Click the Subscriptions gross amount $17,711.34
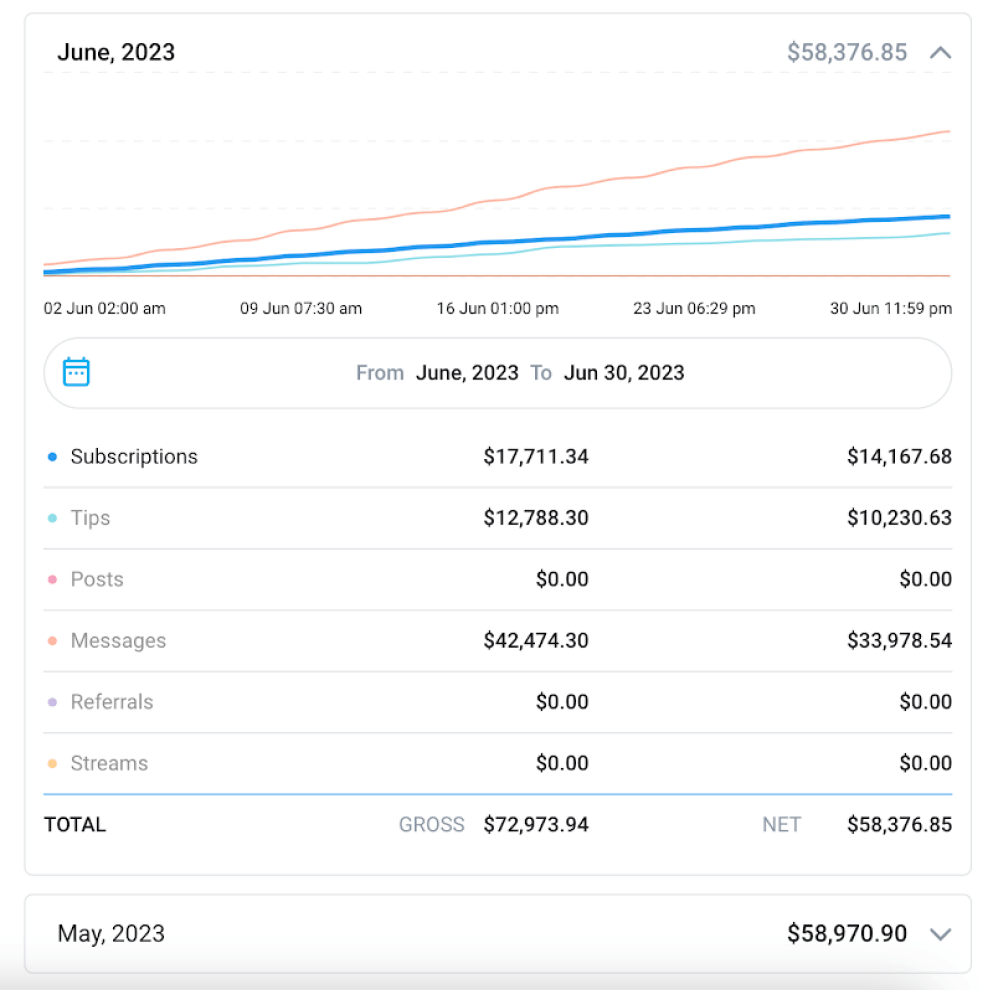The image size is (993, 990). click(536, 457)
